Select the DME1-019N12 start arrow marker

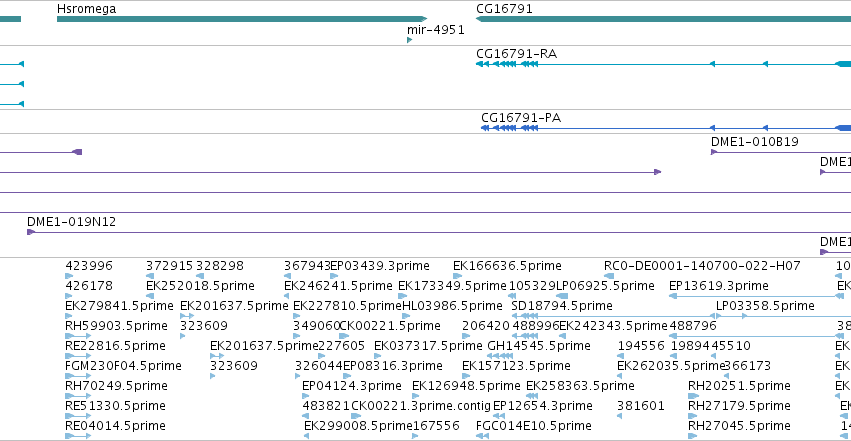pos(31,232)
